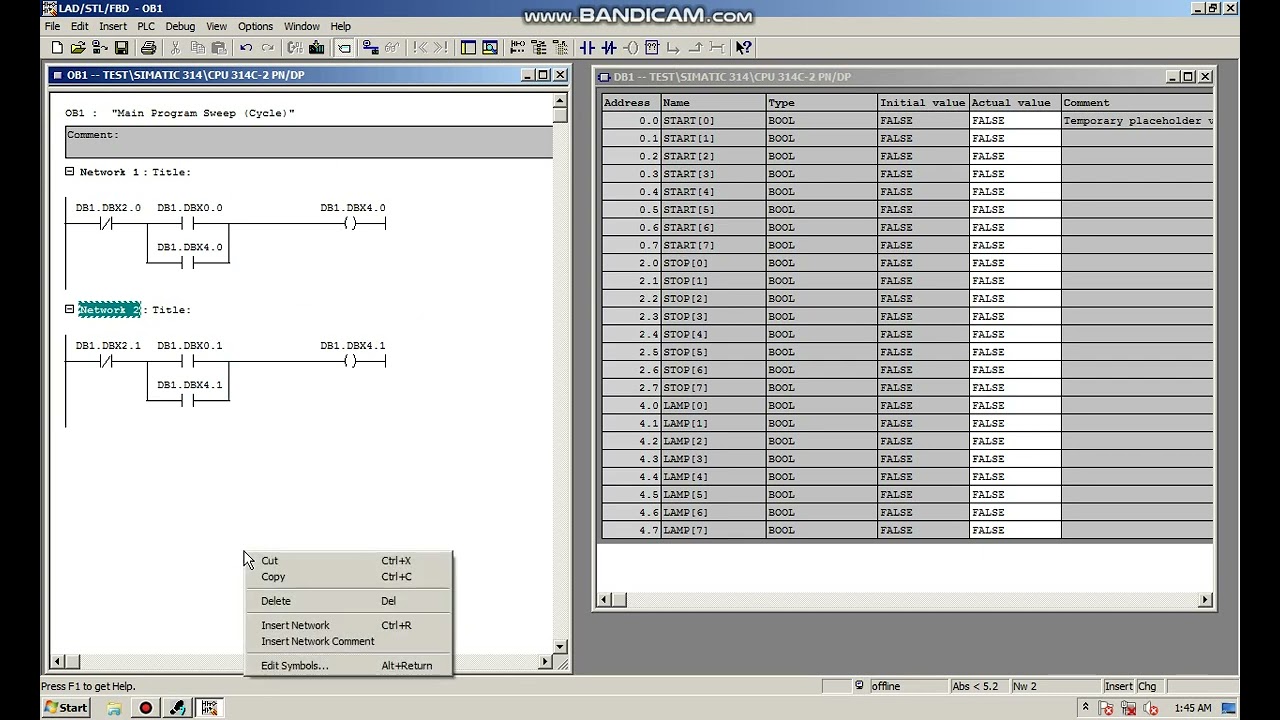Click the Download to PLC icon
This screenshot has height=720, width=1280.
coord(317,48)
